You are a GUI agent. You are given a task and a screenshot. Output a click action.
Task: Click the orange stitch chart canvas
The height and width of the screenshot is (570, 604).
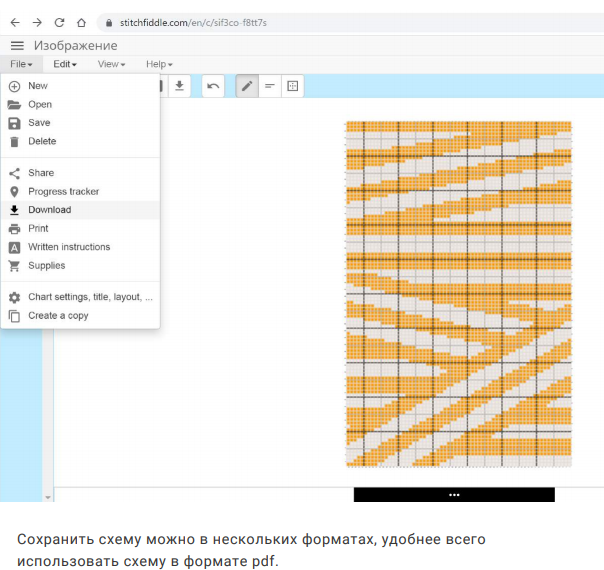(459, 294)
